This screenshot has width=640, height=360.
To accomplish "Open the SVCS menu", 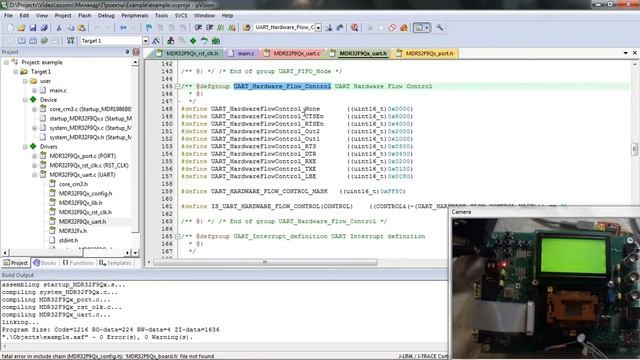I will coord(181,16).
